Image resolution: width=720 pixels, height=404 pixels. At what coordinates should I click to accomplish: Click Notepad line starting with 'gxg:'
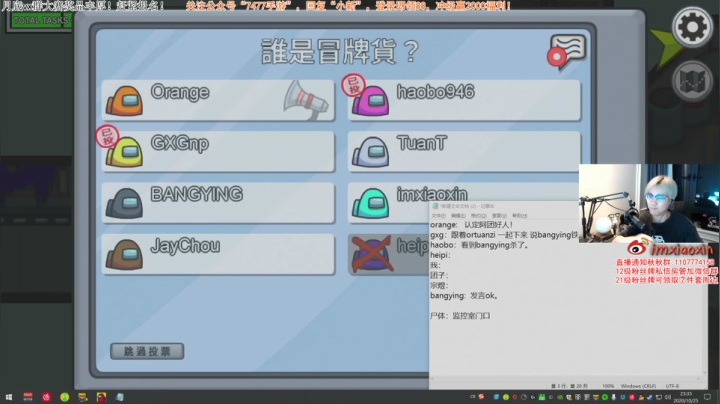pyautogui.click(x=504, y=235)
